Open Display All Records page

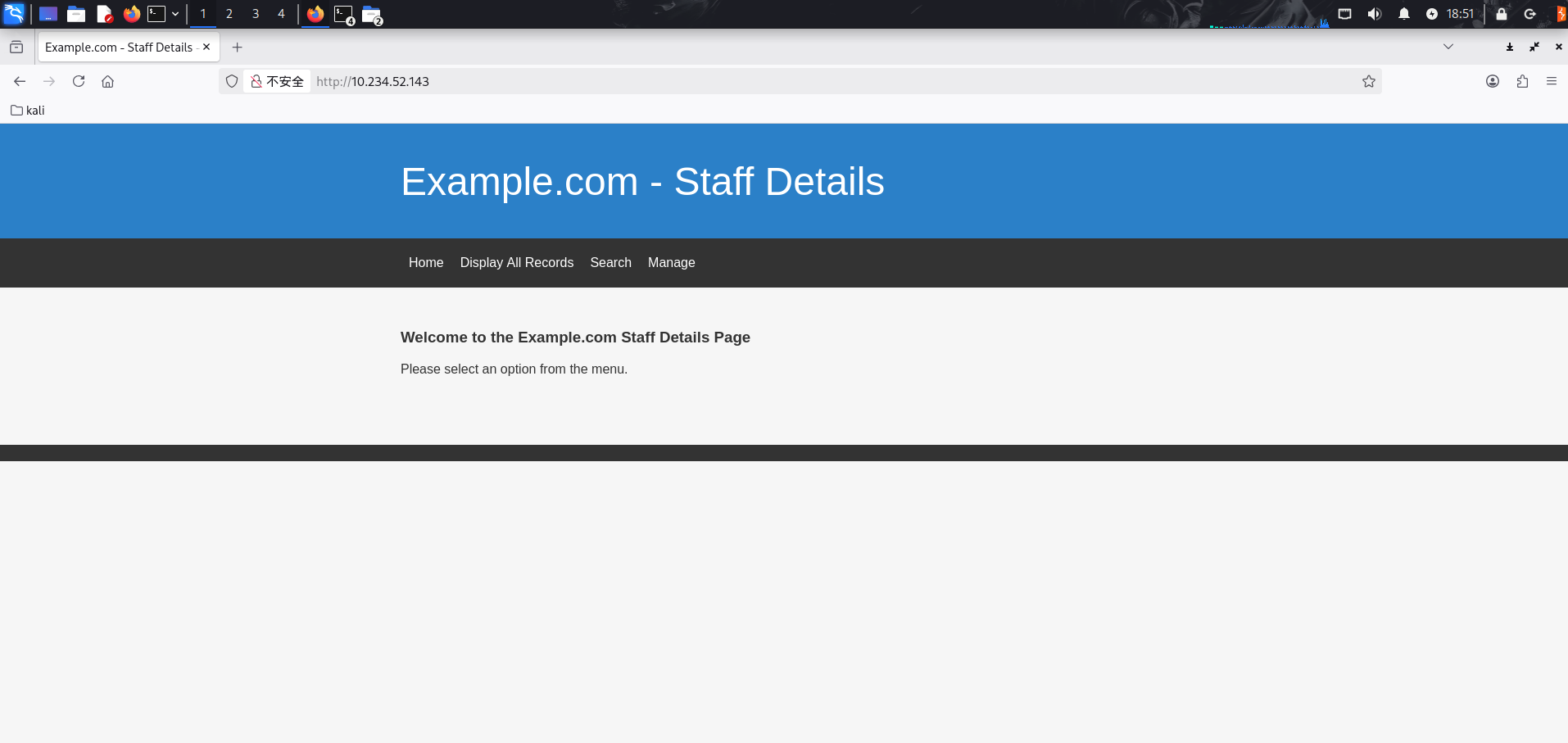click(516, 262)
